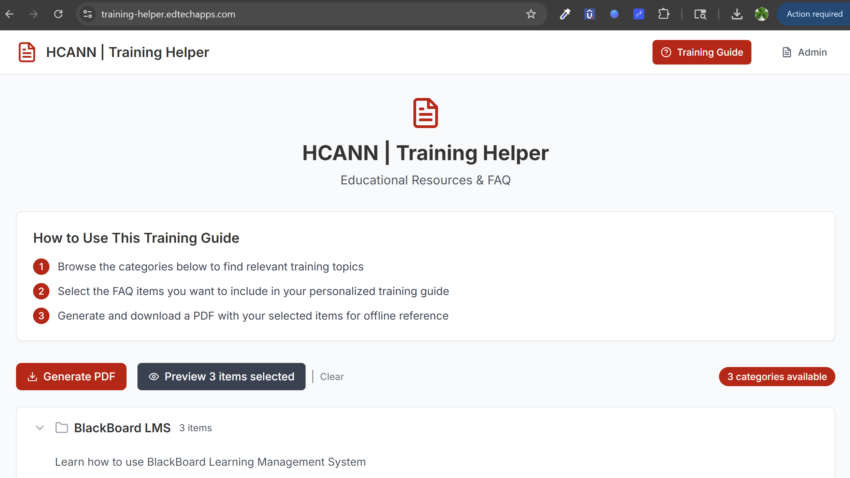Image resolution: width=850 pixels, height=478 pixels.
Task: Open the shield extension with U badge
Action: [x=589, y=14]
